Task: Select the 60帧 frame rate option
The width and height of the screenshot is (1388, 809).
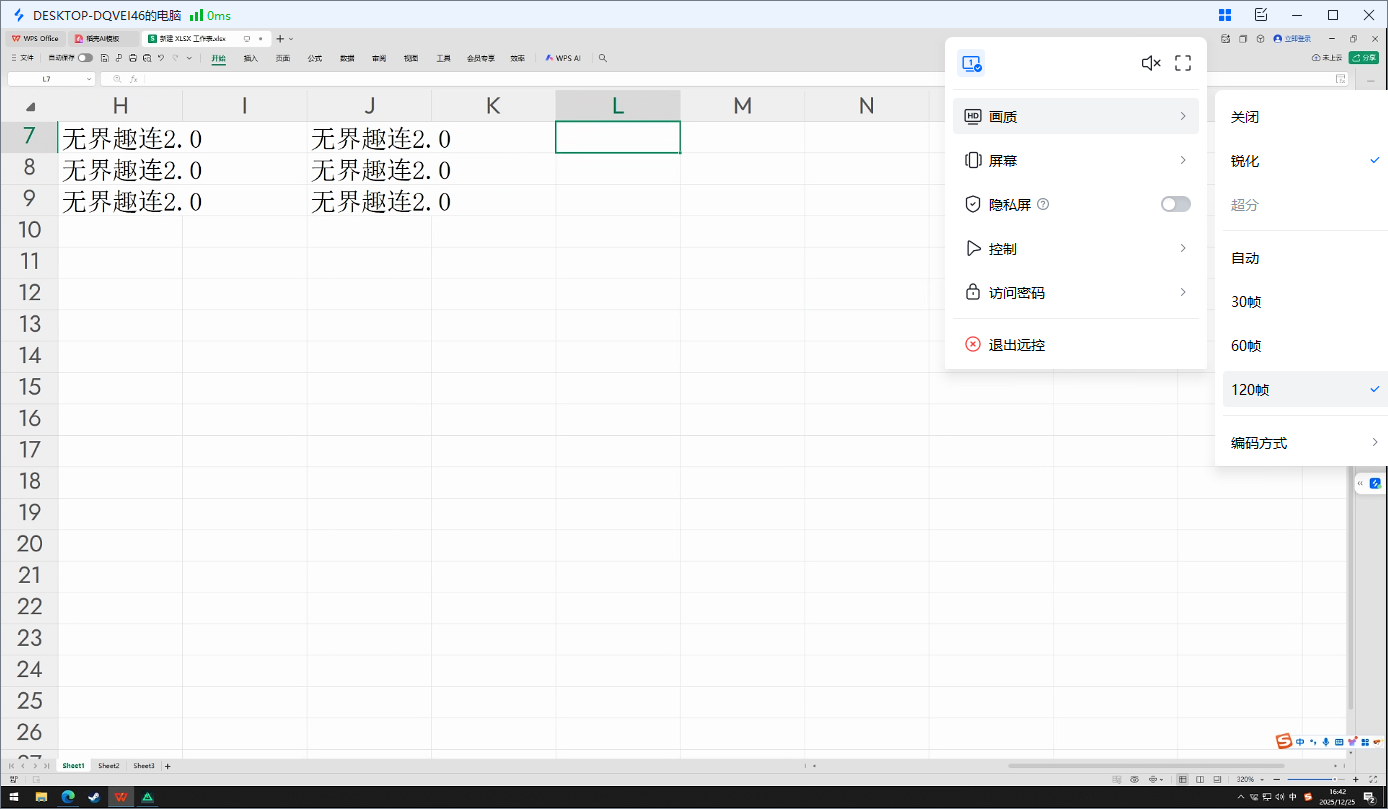Action: tap(1246, 346)
